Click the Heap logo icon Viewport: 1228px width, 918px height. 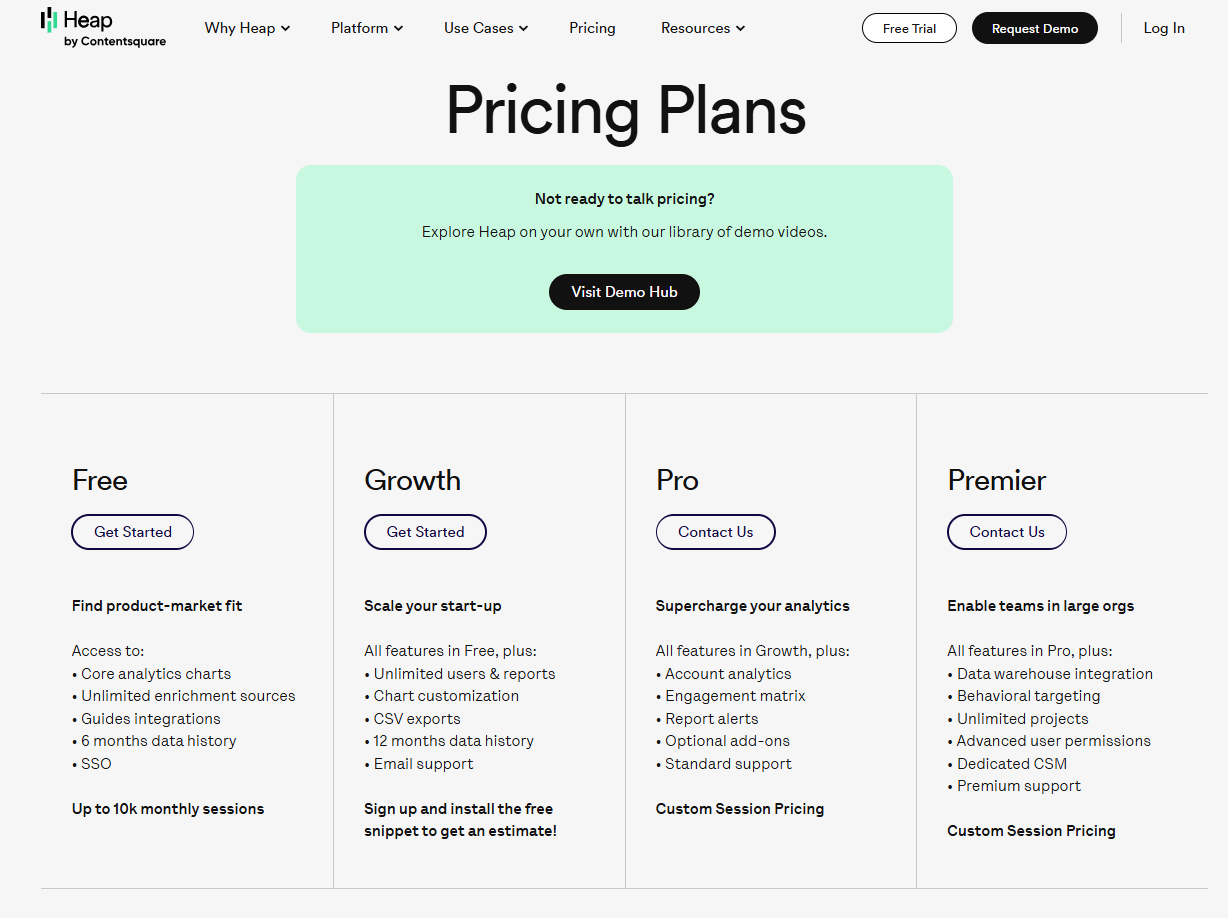49,22
